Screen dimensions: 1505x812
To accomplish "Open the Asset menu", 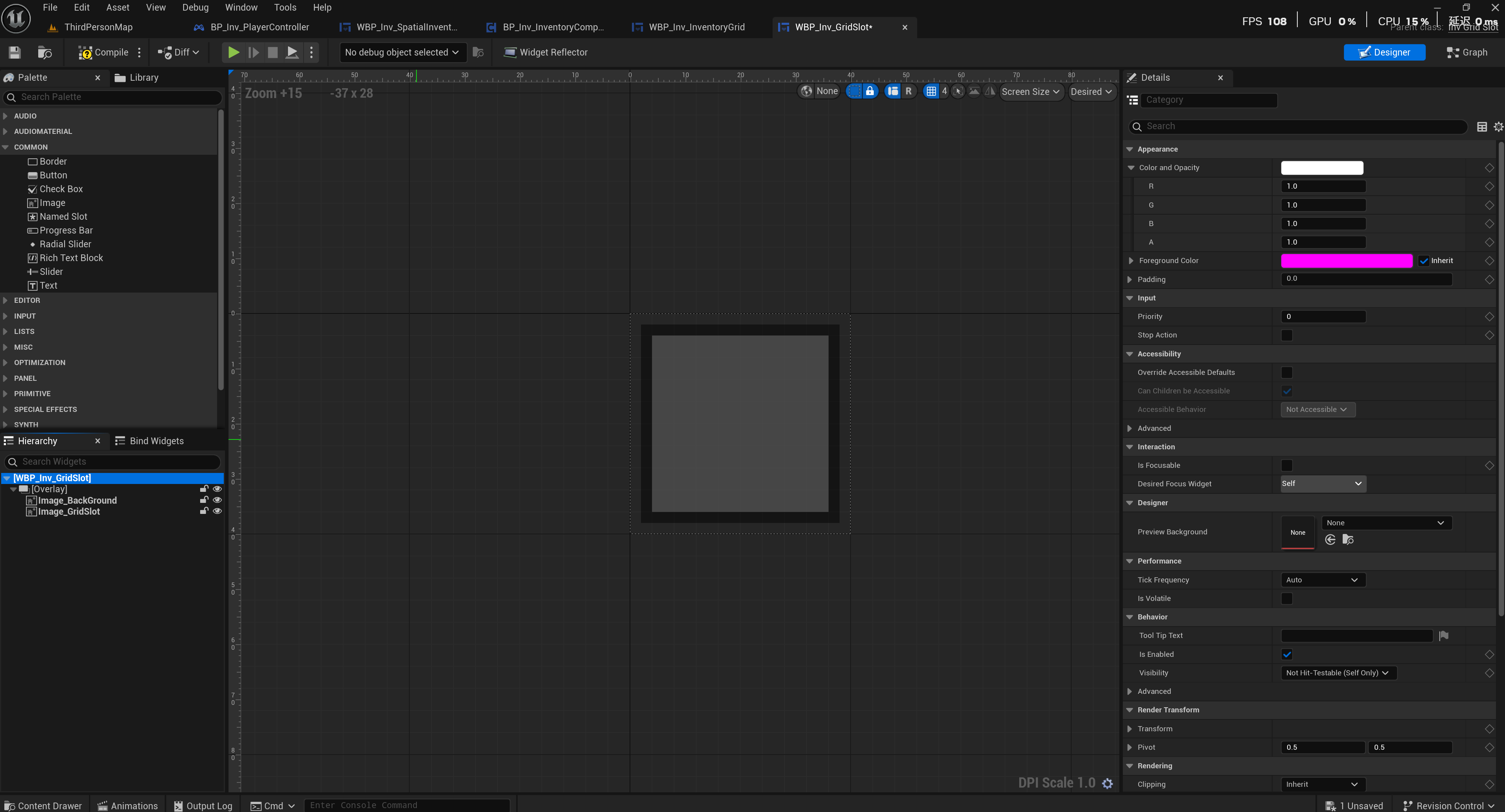I will tap(117, 7).
